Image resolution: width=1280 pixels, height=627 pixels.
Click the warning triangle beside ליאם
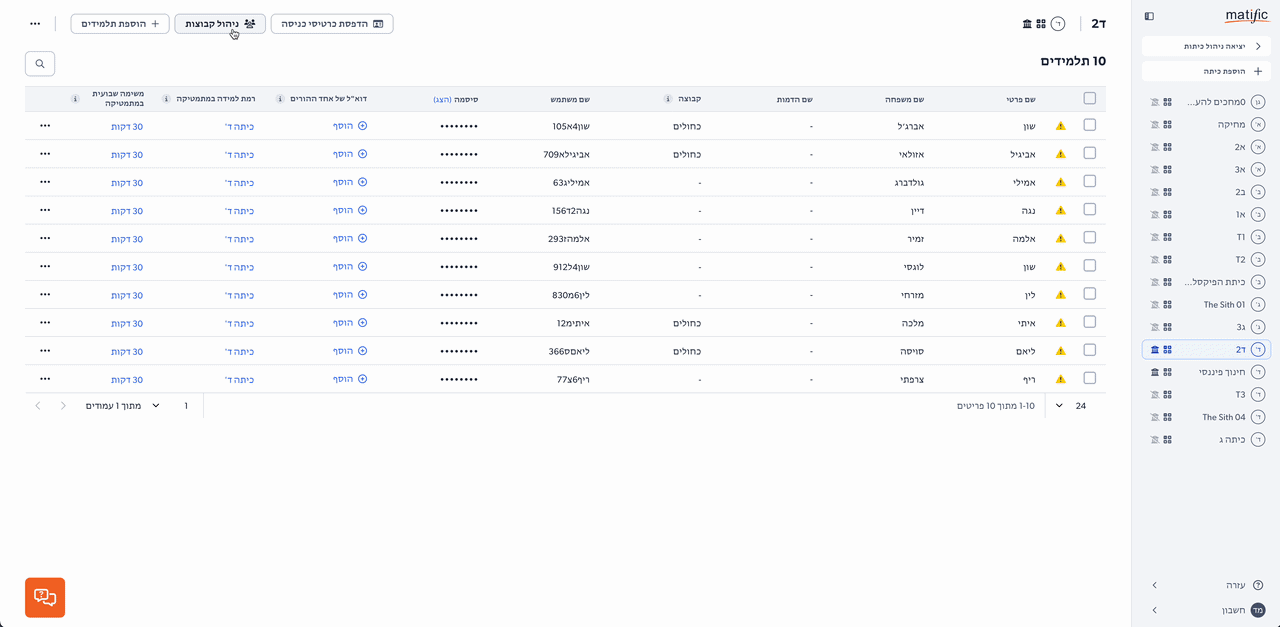pyautogui.click(x=1061, y=351)
